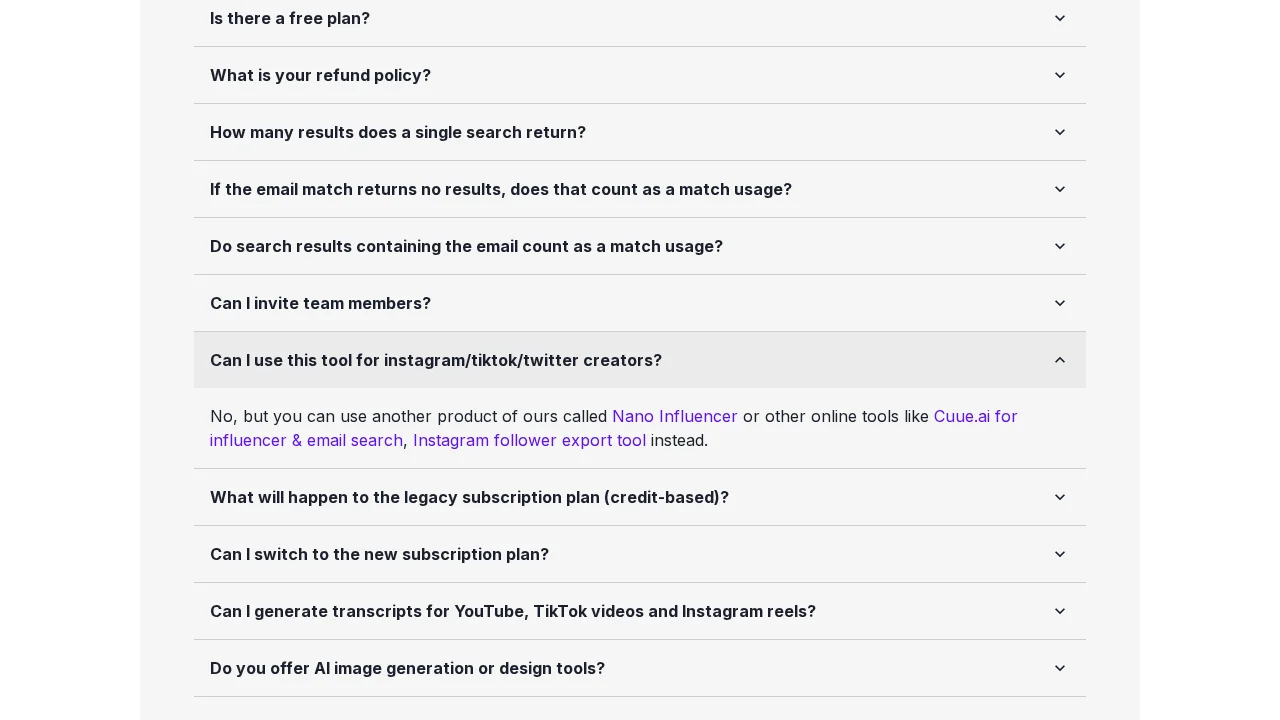
Task: Expand the search results match usage question
Action: [x=640, y=246]
